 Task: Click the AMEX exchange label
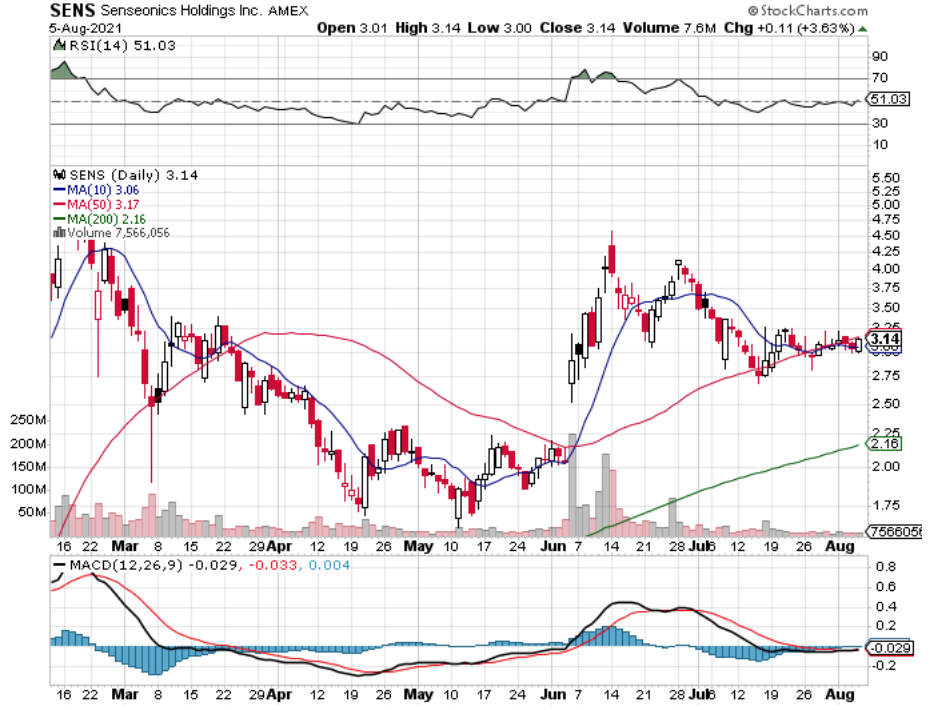point(288,11)
